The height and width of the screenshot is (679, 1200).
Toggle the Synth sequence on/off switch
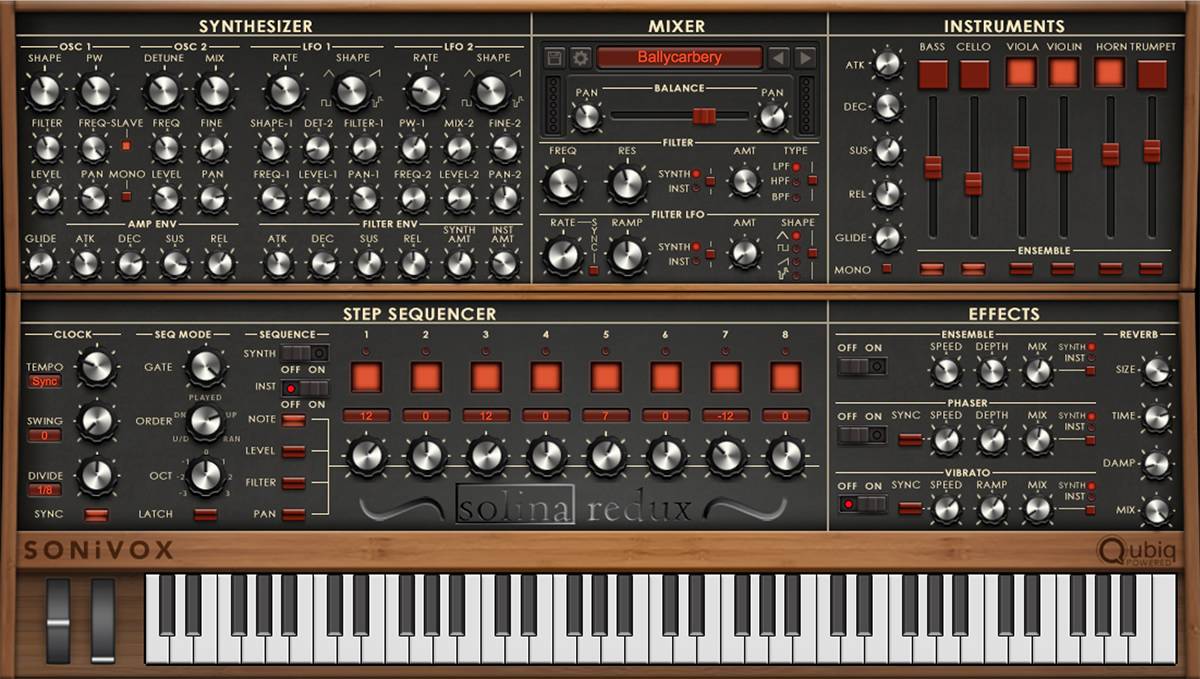(304, 353)
